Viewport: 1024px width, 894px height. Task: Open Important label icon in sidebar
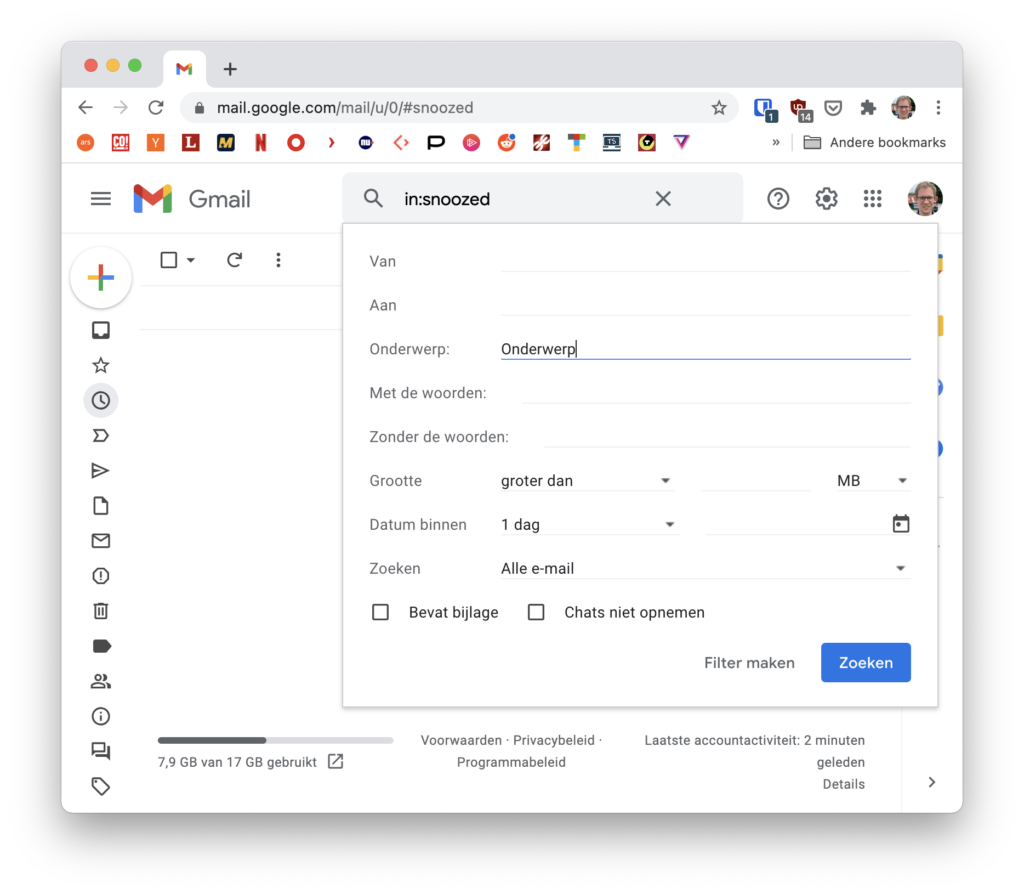(101, 436)
